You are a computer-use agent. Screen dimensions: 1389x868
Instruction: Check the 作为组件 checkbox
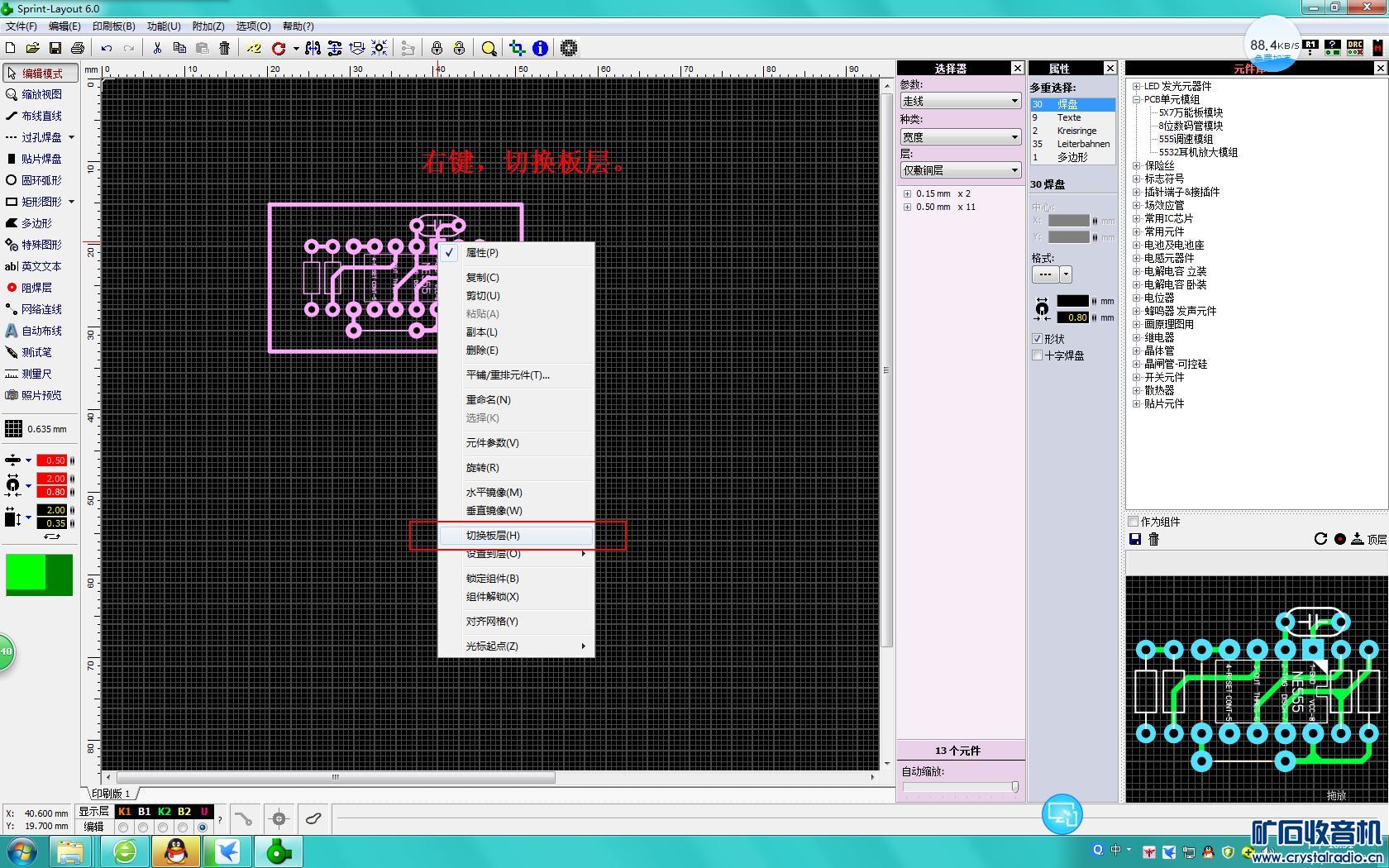(1134, 522)
